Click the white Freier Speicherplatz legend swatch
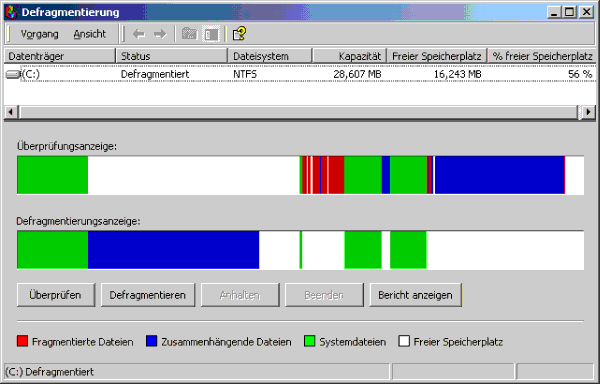This screenshot has height=384, width=600. (x=404, y=341)
